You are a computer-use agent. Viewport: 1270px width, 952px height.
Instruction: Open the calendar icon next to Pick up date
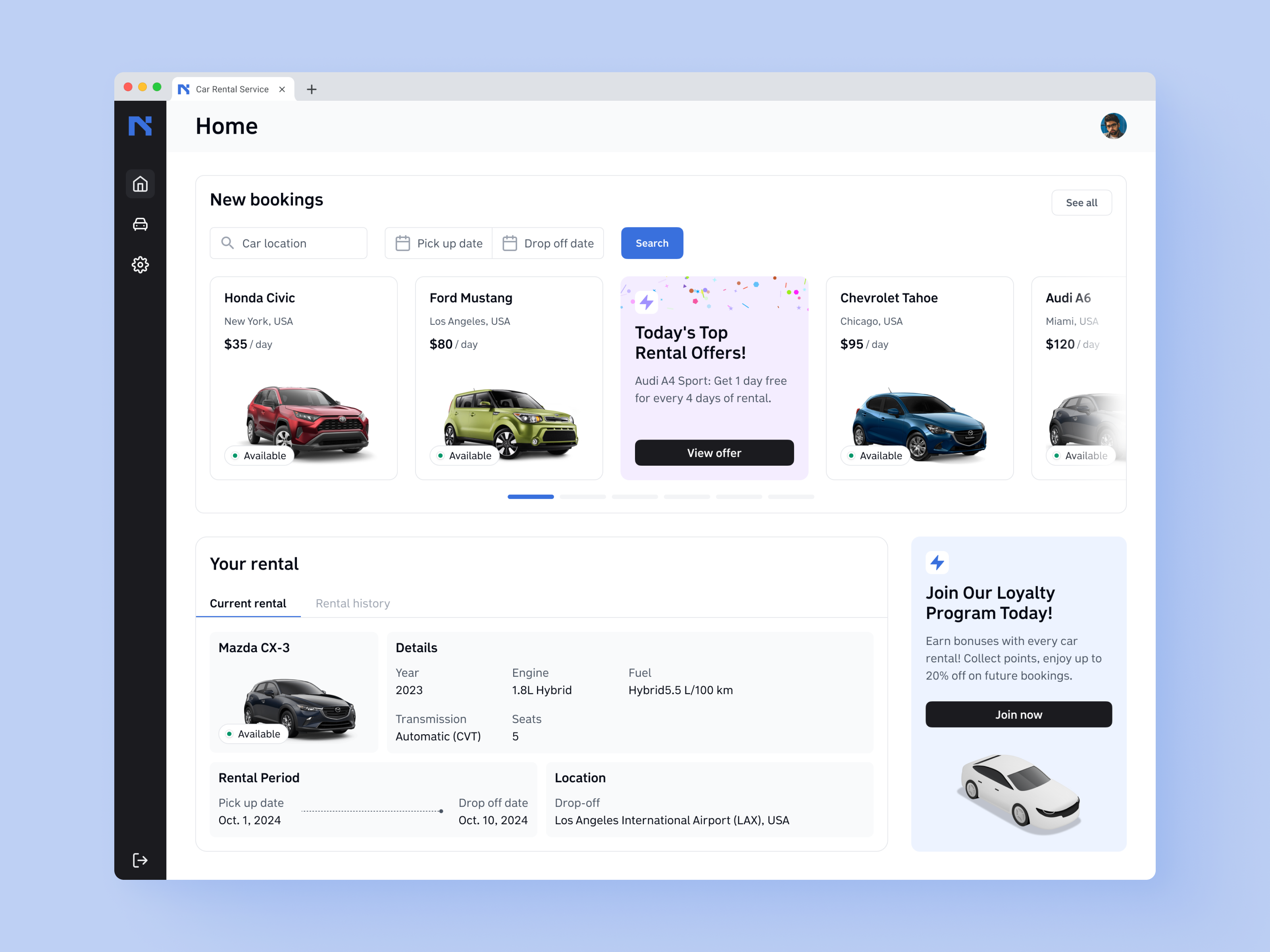pyautogui.click(x=402, y=243)
